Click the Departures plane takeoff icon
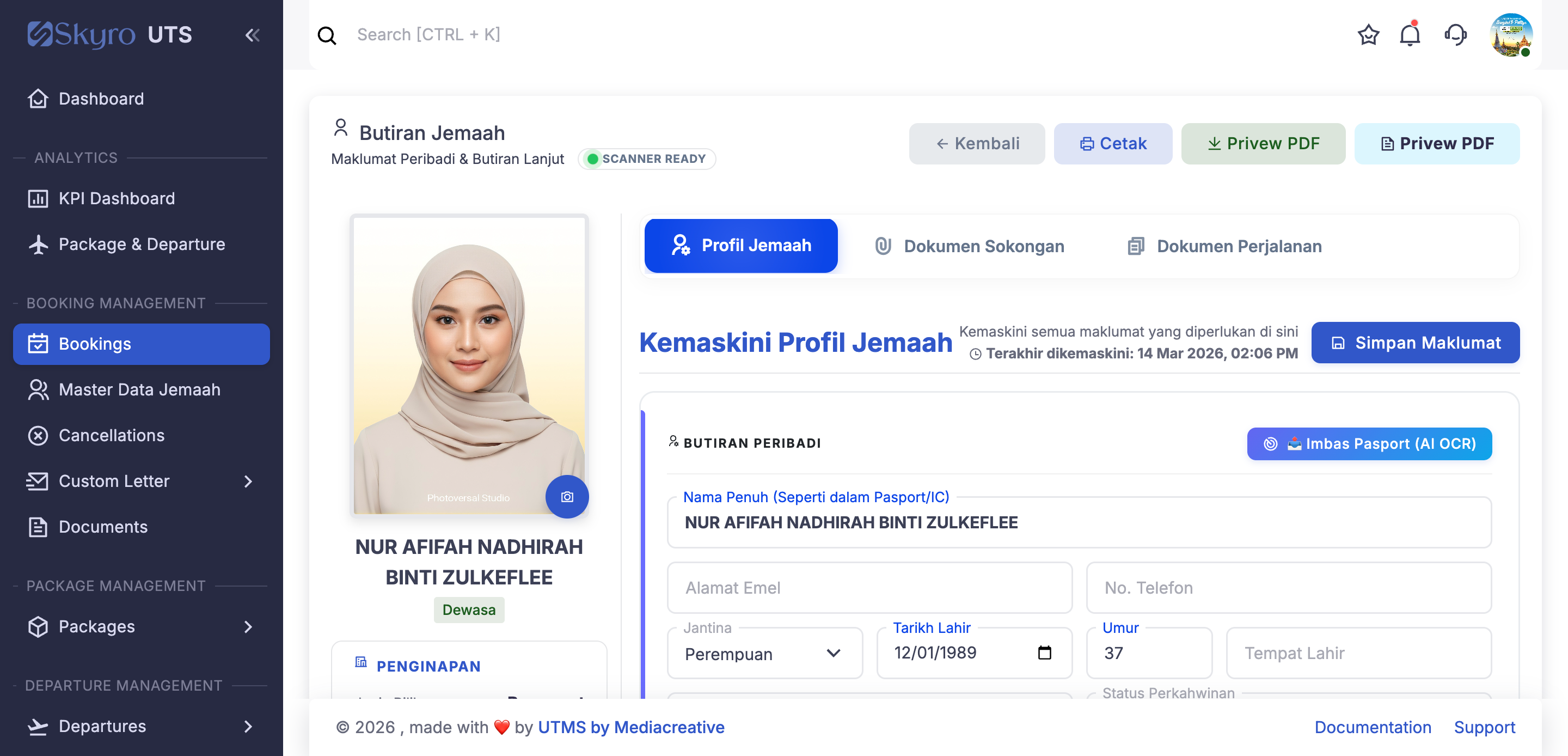Viewport: 1568px width, 756px height. click(x=38, y=727)
